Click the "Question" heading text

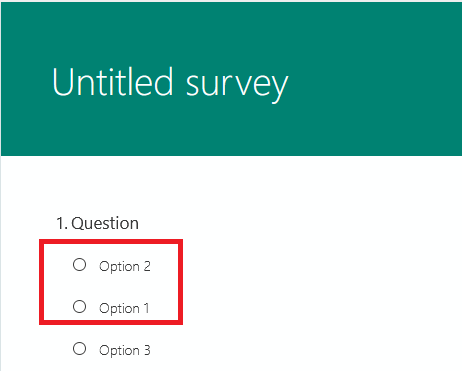(x=105, y=223)
